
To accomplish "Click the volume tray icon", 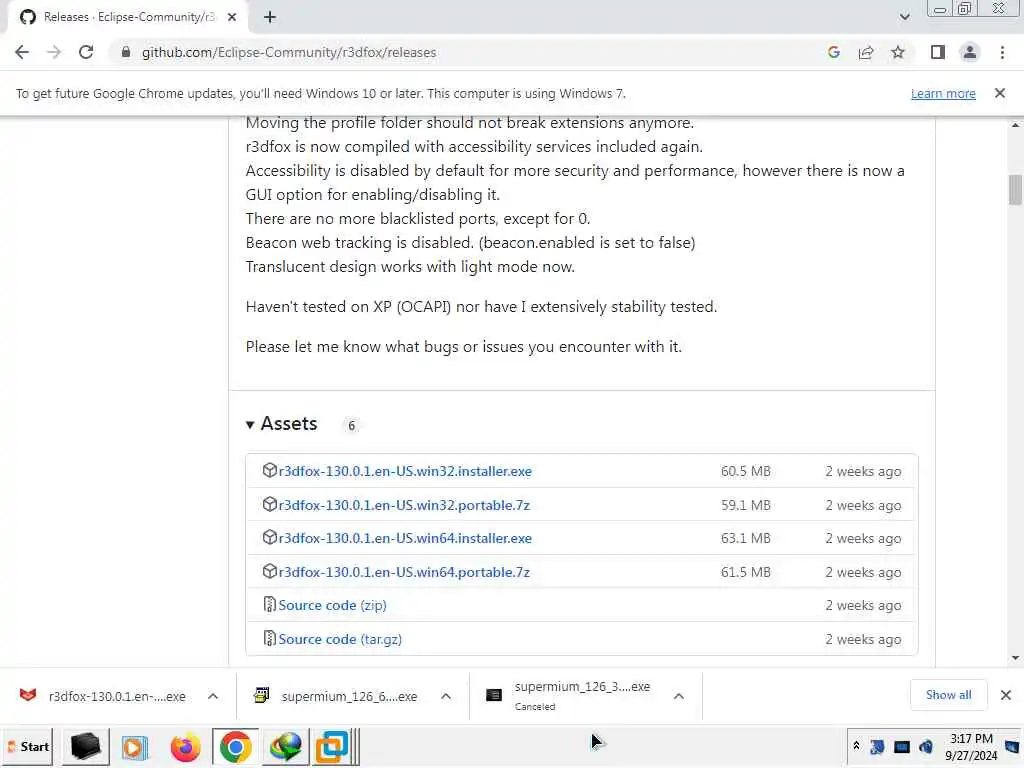I will pos(926,746).
